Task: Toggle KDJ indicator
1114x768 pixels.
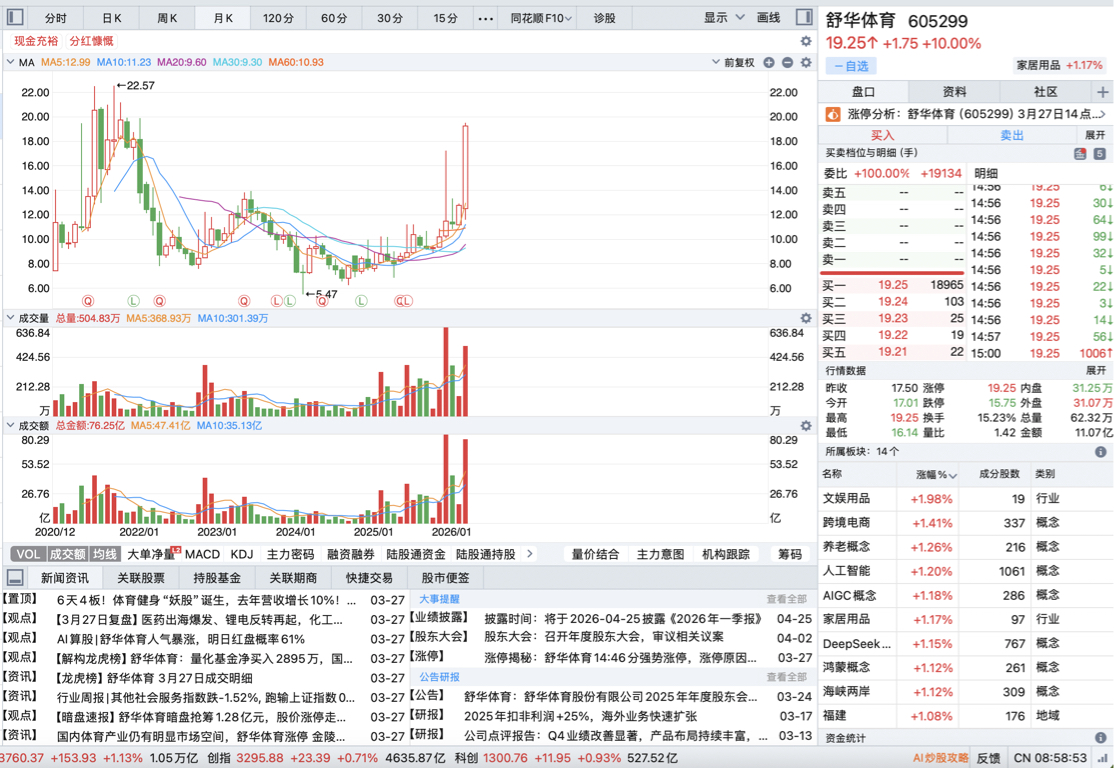Action: pos(242,554)
